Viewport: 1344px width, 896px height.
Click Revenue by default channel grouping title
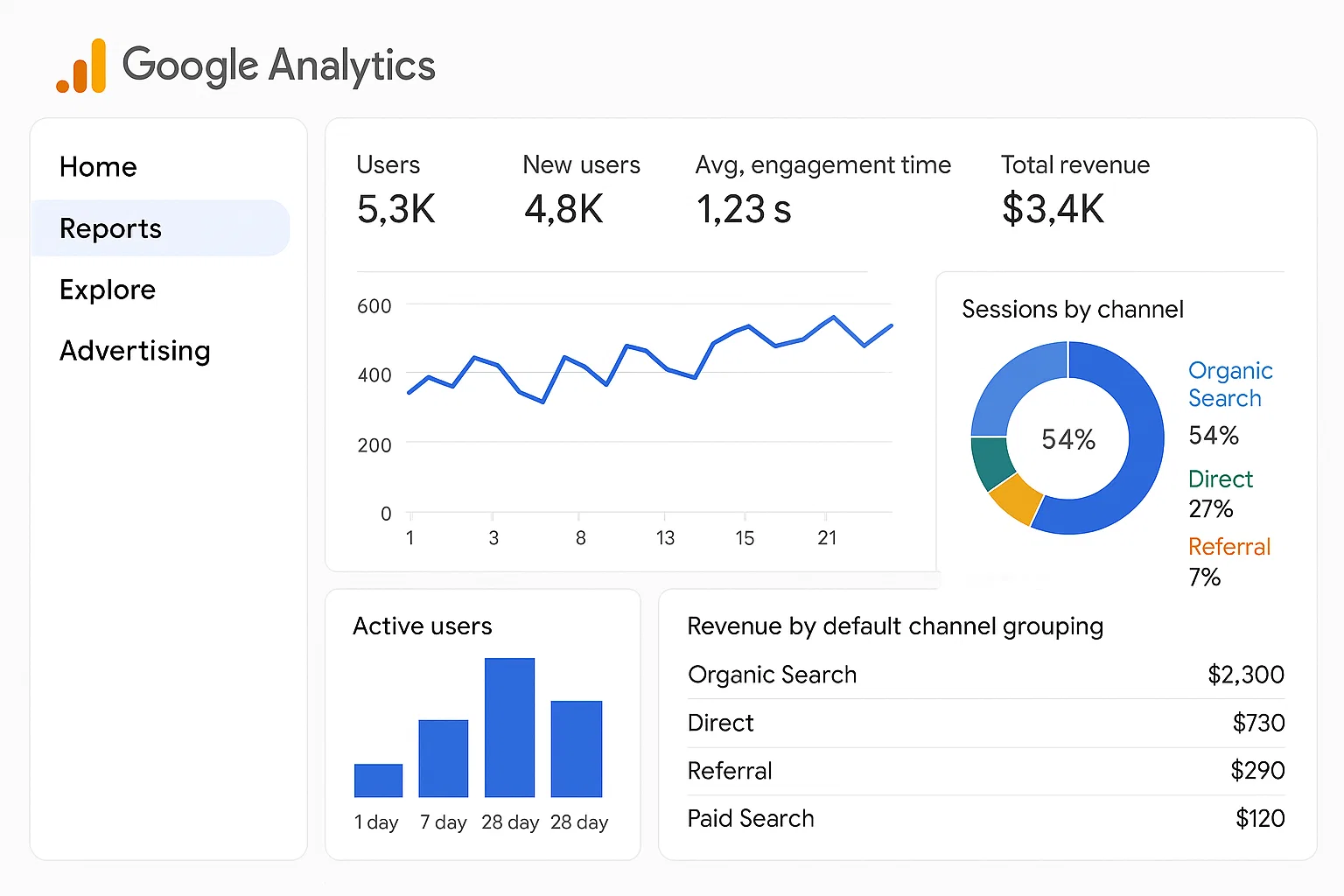(895, 626)
